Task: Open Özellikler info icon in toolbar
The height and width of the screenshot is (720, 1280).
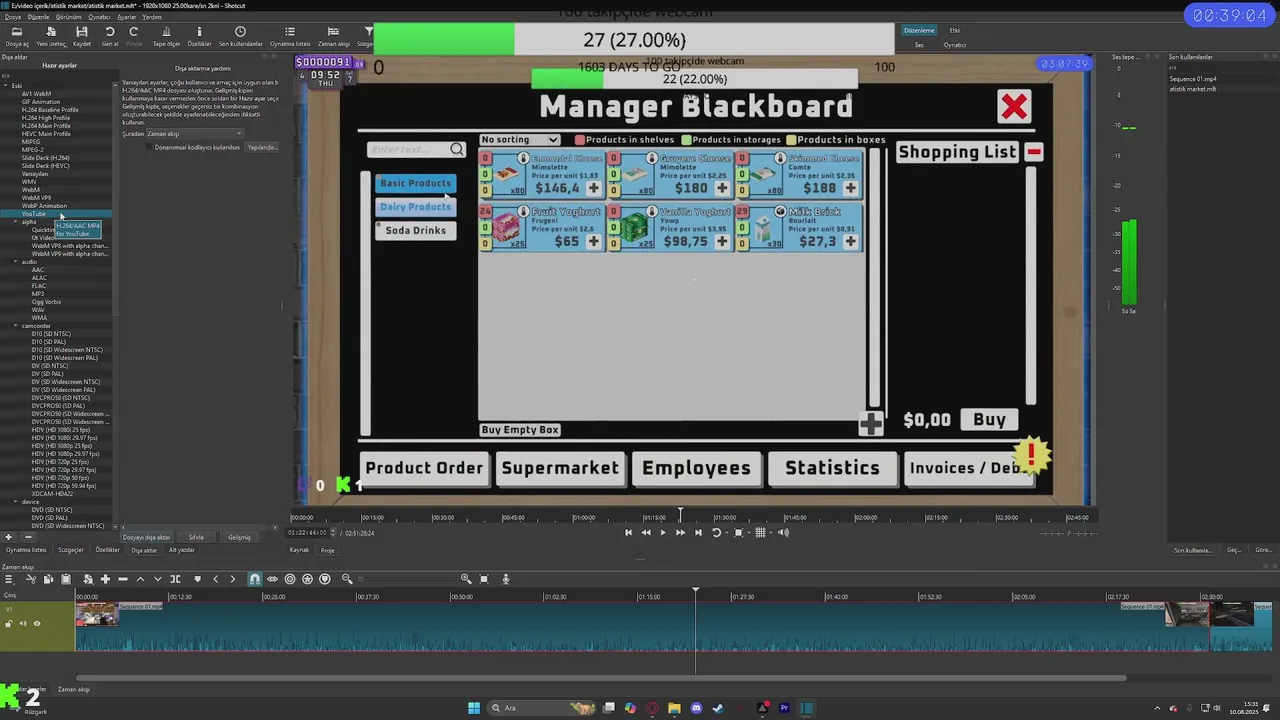Action: pyautogui.click(x=200, y=36)
